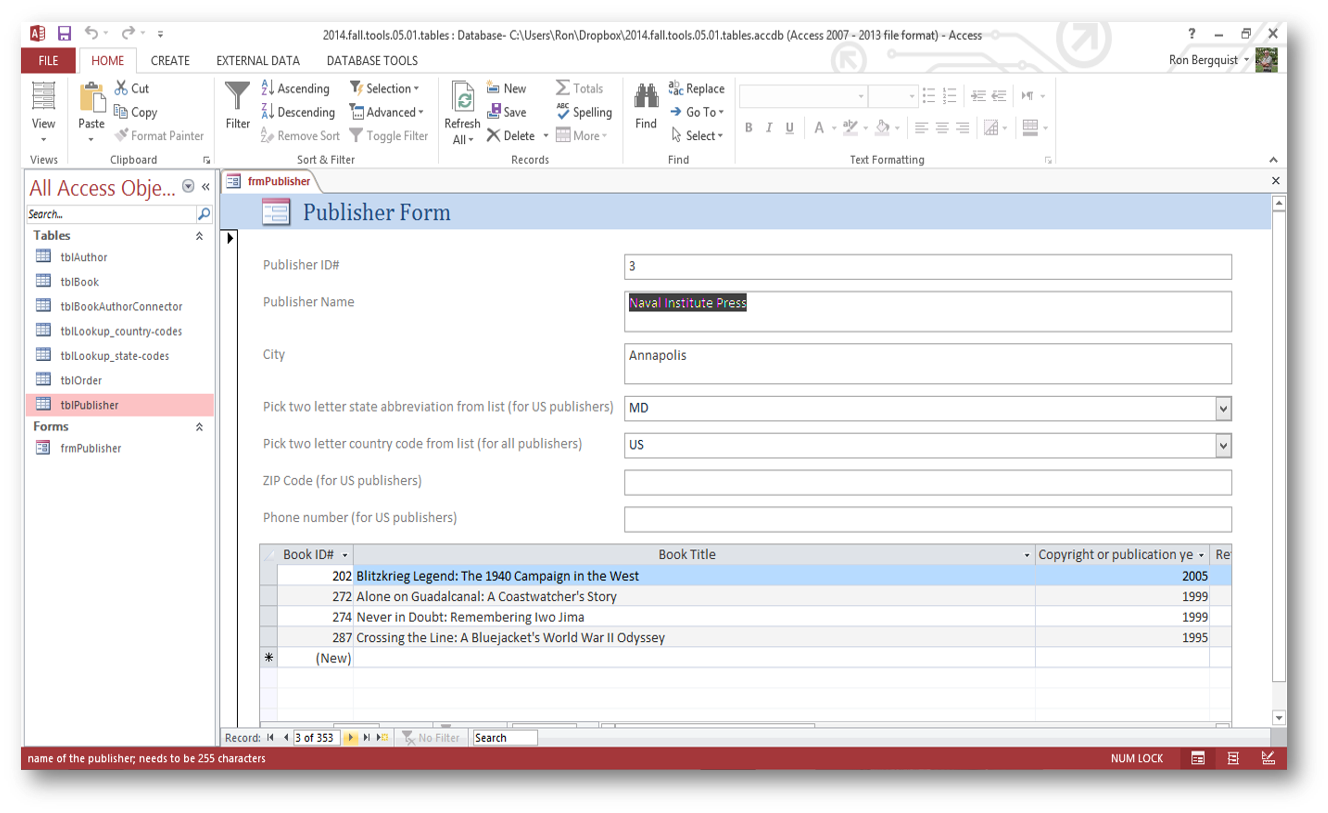
Task: Click the Refresh All icon
Action: click(x=462, y=99)
